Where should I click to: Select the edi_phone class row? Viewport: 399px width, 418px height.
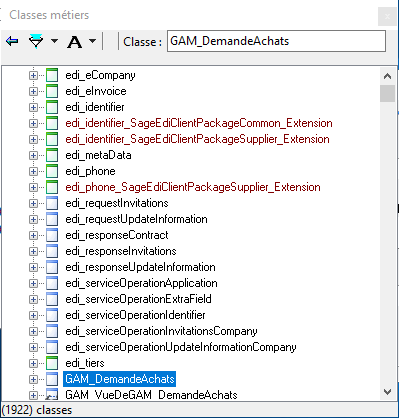90,171
